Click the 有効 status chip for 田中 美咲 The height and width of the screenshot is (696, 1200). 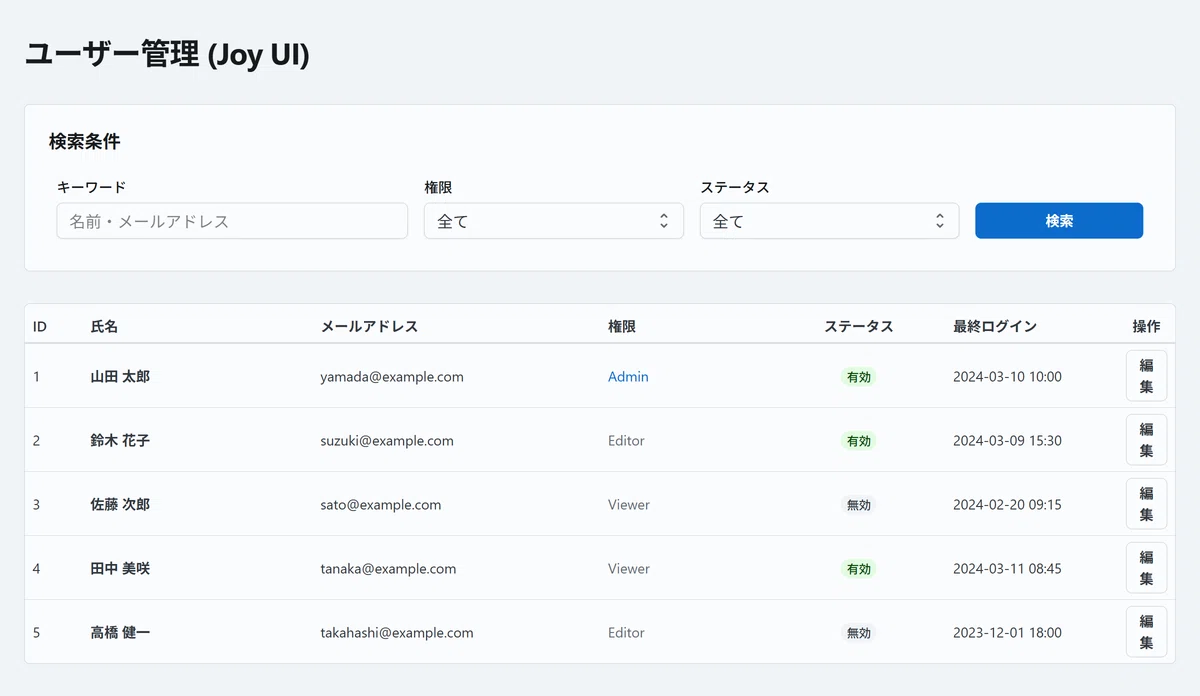pyautogui.click(x=859, y=569)
